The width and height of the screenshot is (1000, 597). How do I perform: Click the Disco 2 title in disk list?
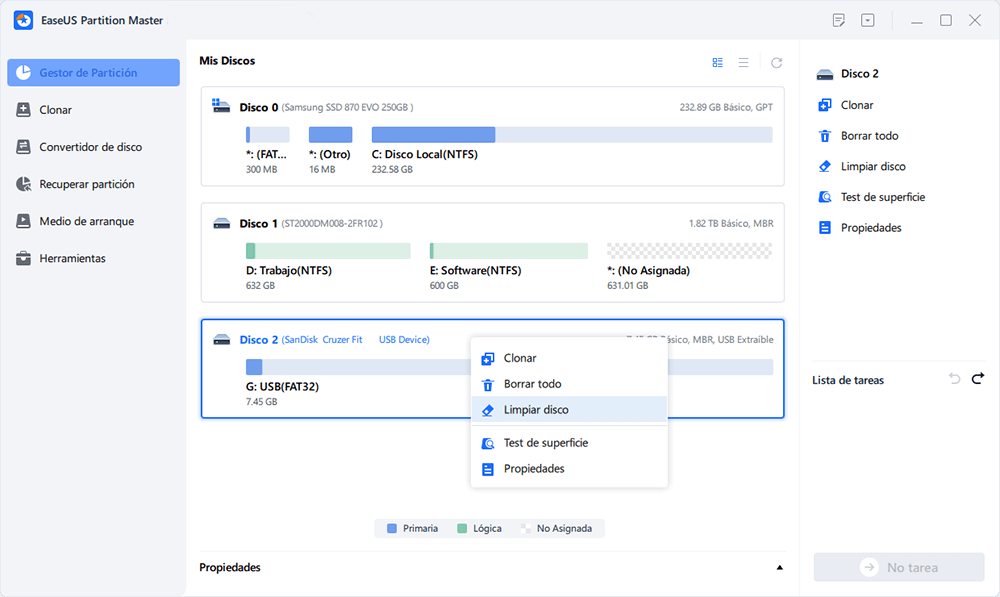[258, 339]
